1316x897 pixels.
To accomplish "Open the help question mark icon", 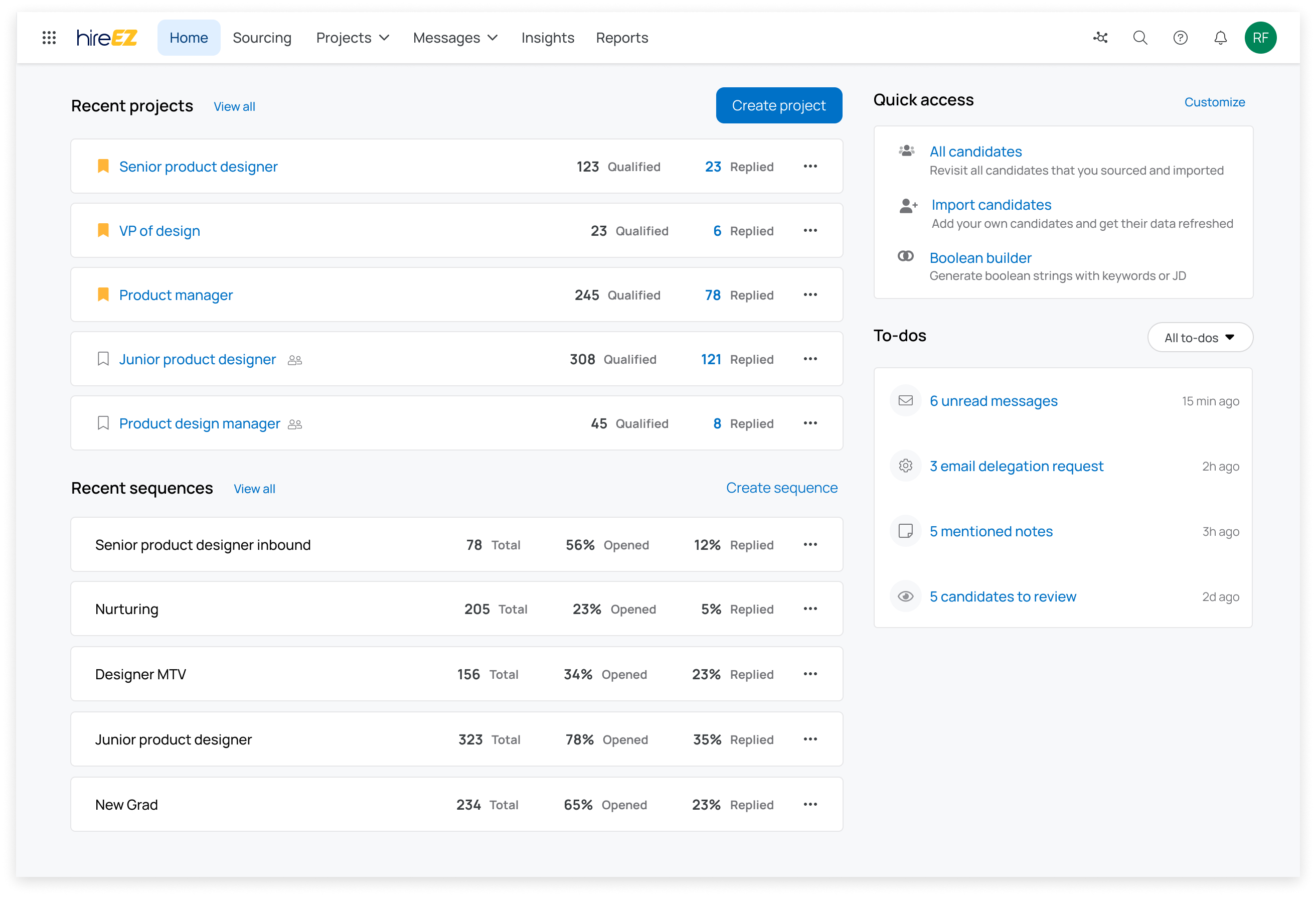I will point(1180,38).
